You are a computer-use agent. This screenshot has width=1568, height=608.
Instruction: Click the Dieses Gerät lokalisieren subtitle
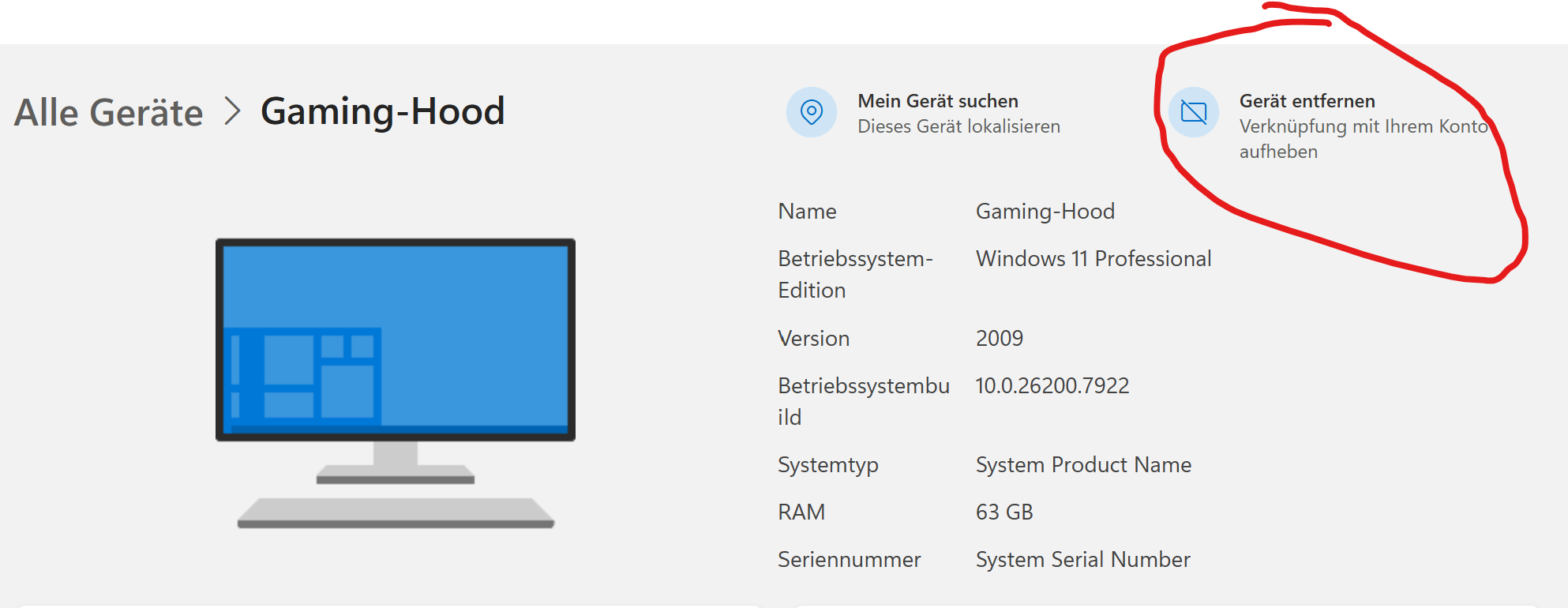(958, 126)
